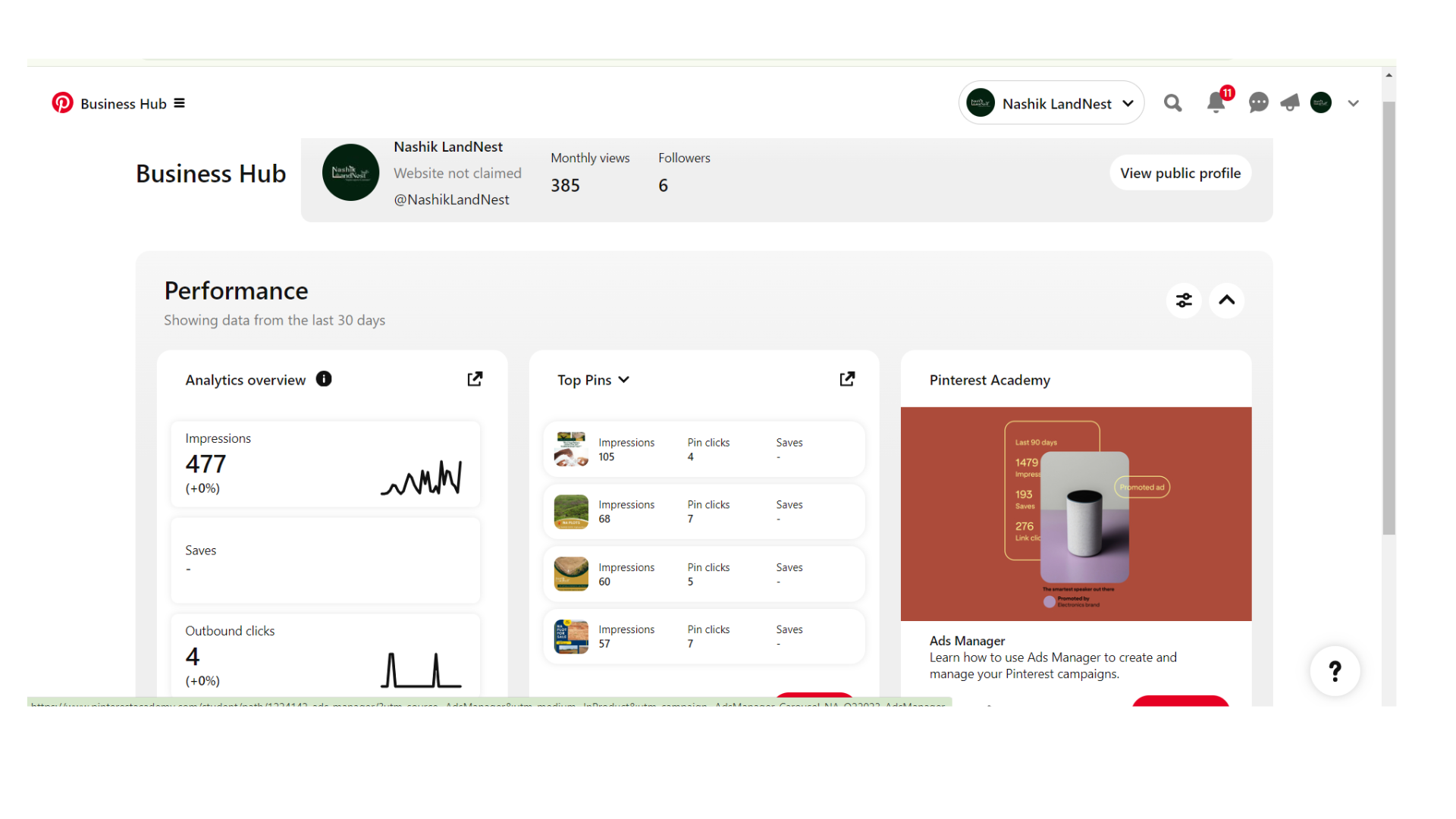Click the page vertical scrollbar thumb

pos(1389,318)
